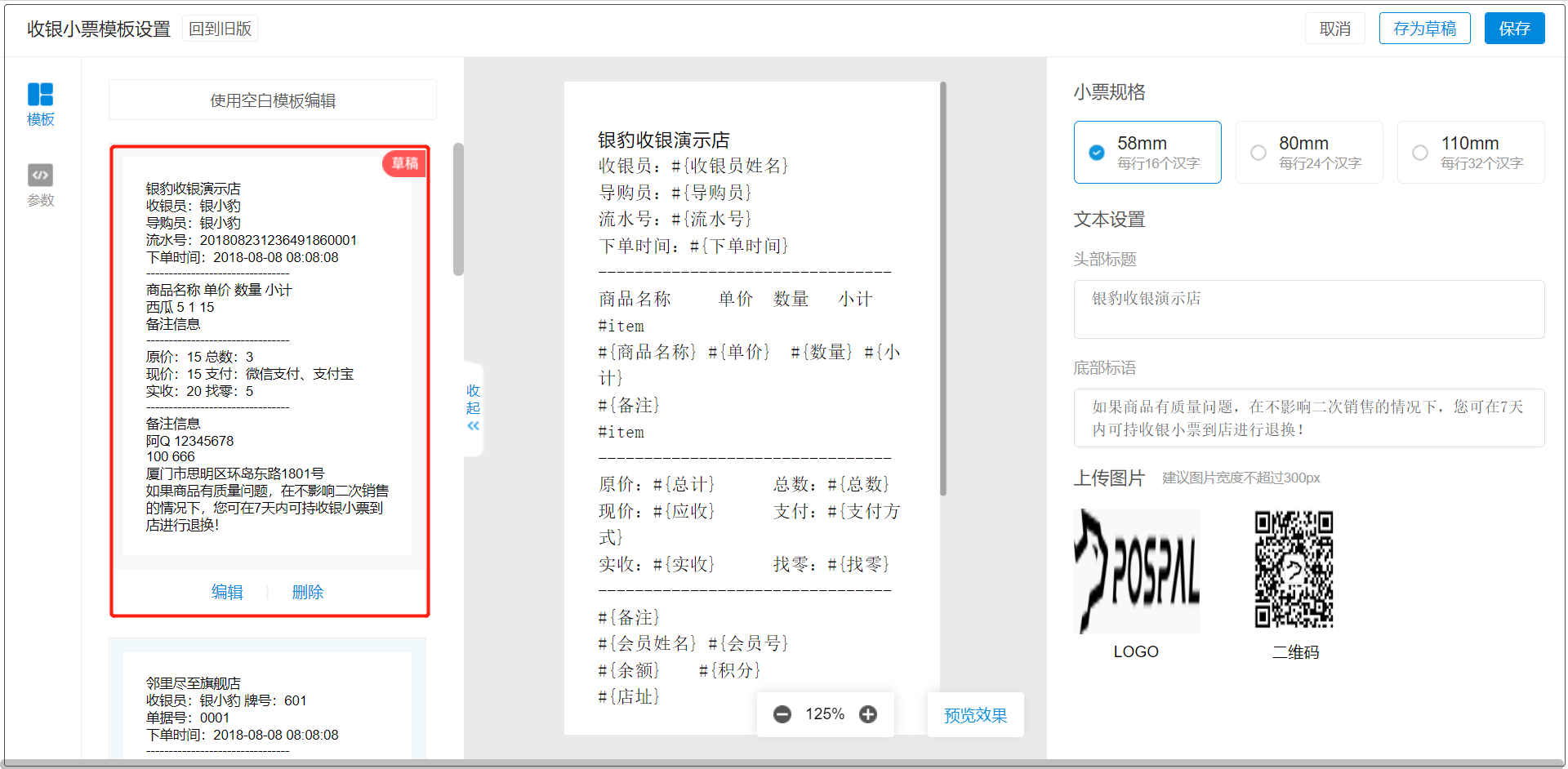
Task: Open the 参数 parameters code icon
Action: pyautogui.click(x=40, y=176)
